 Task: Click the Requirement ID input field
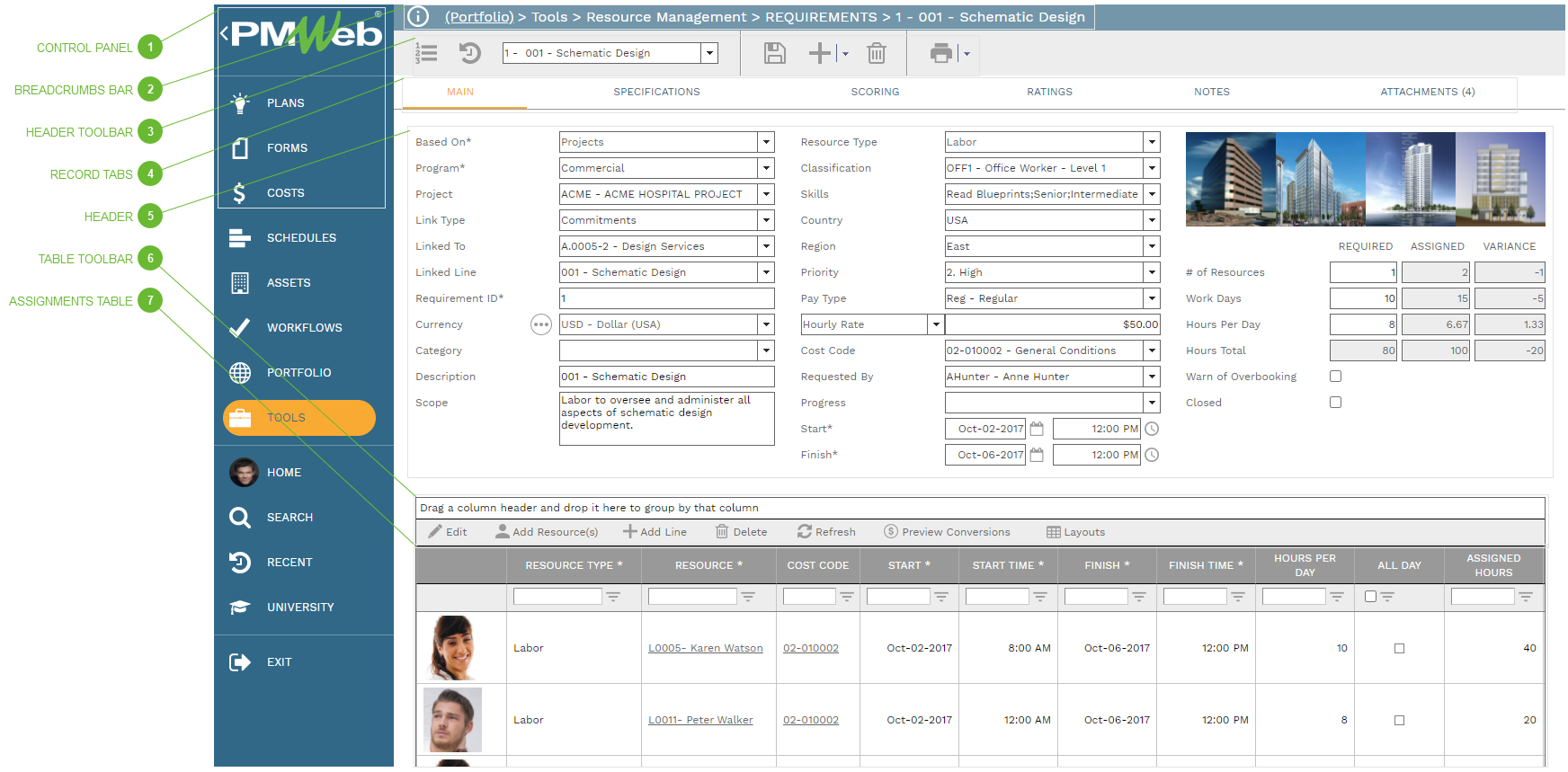[x=666, y=299]
